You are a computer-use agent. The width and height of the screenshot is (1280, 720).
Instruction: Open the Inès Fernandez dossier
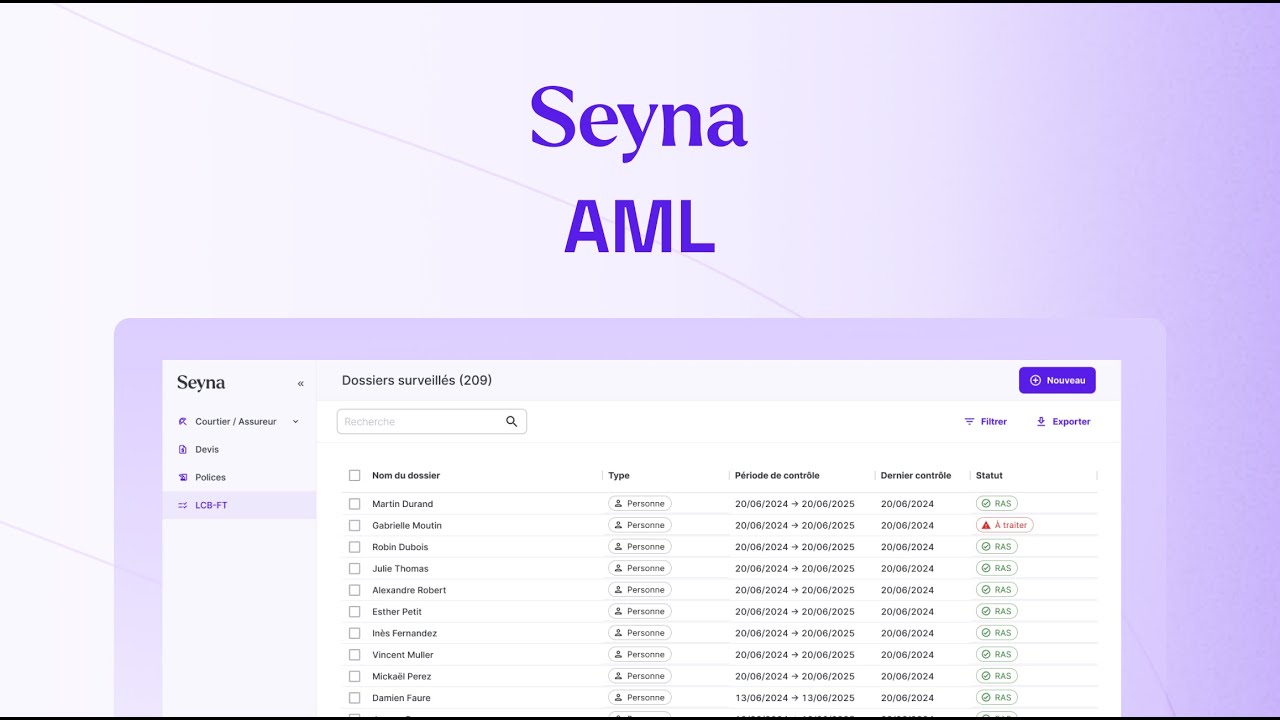[x=405, y=633]
